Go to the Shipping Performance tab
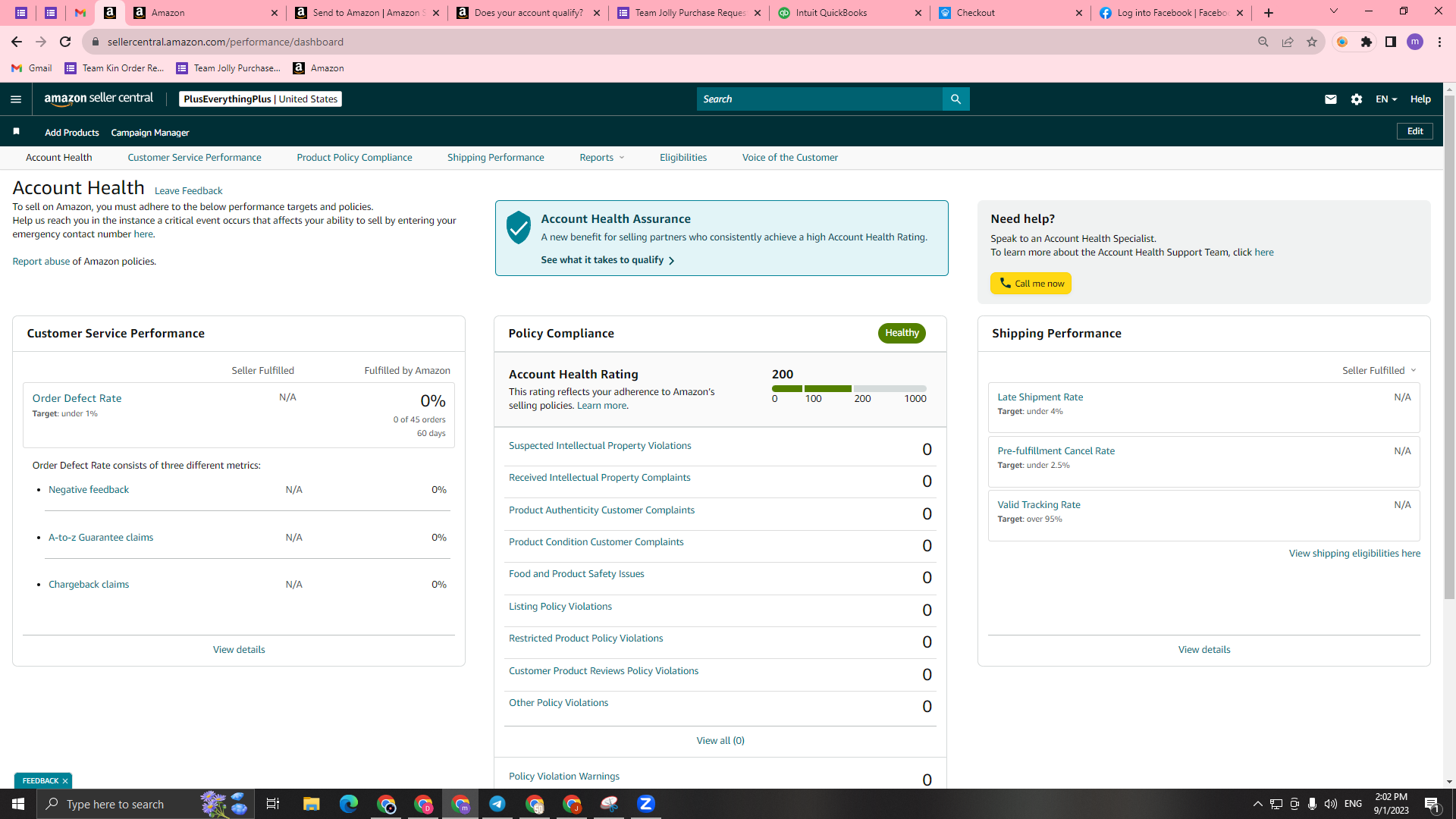Screen dimensions: 1456x819 pyautogui.click(x=496, y=158)
